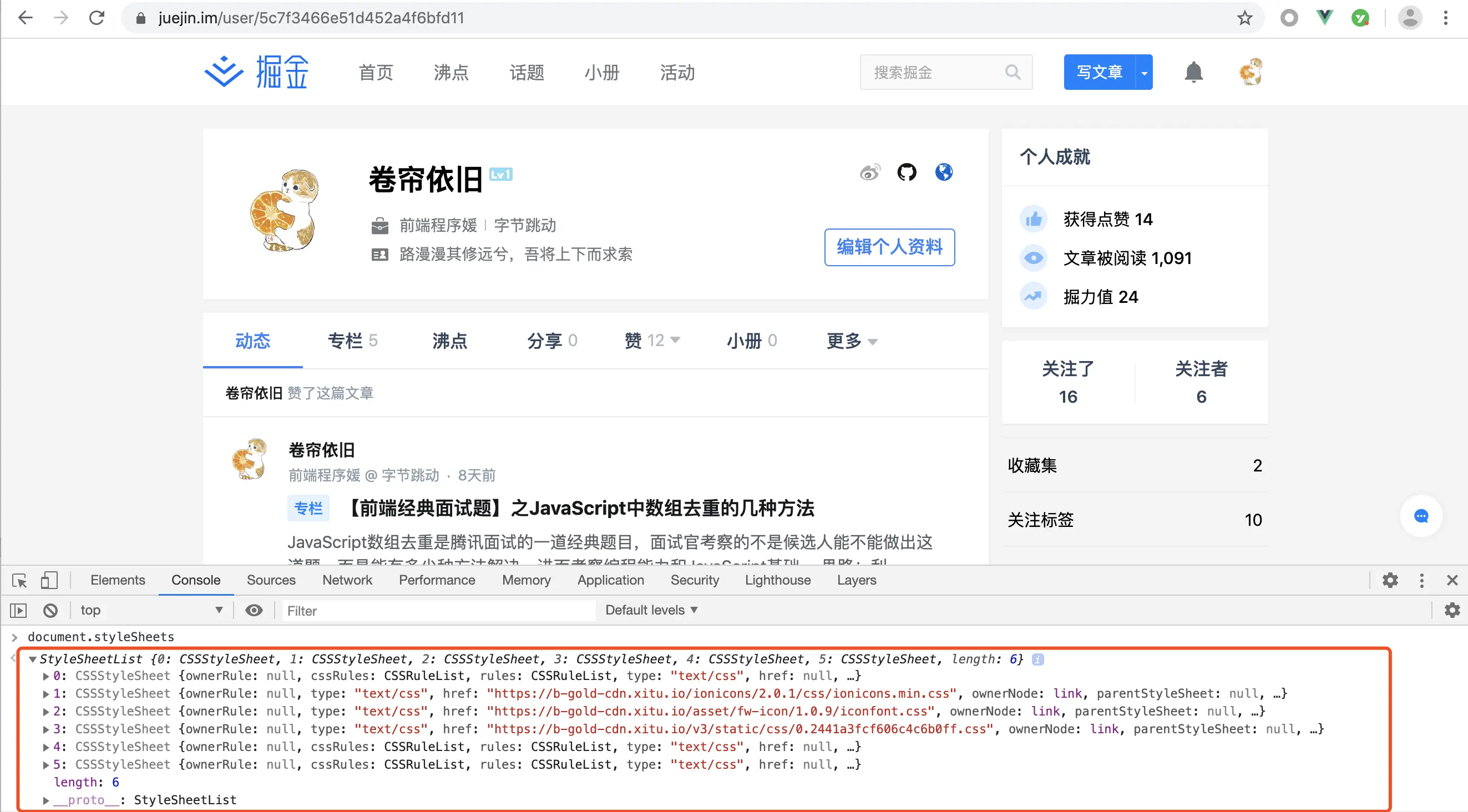Toggle the console sidebar panel
Screen dimensions: 1468x812
[x=18, y=610]
